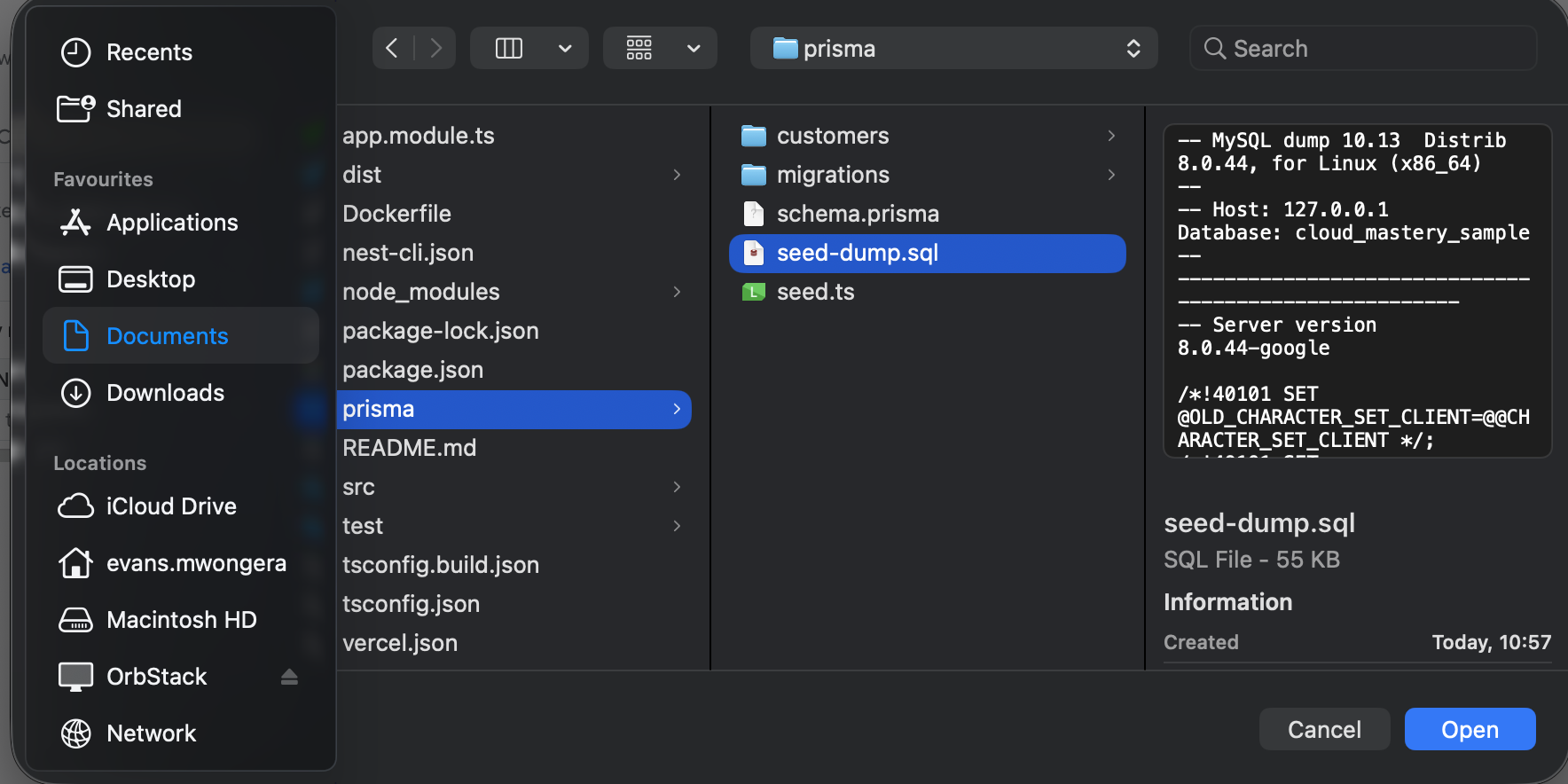Open the view mode dropdown chevron
The height and width of the screenshot is (784, 1568).
click(565, 49)
